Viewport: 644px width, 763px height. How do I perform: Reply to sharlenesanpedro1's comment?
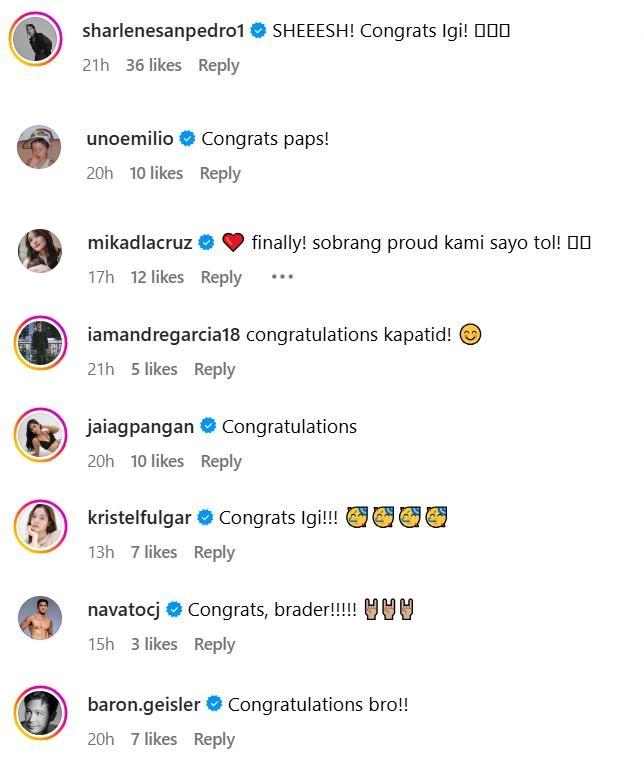pyautogui.click(x=218, y=65)
